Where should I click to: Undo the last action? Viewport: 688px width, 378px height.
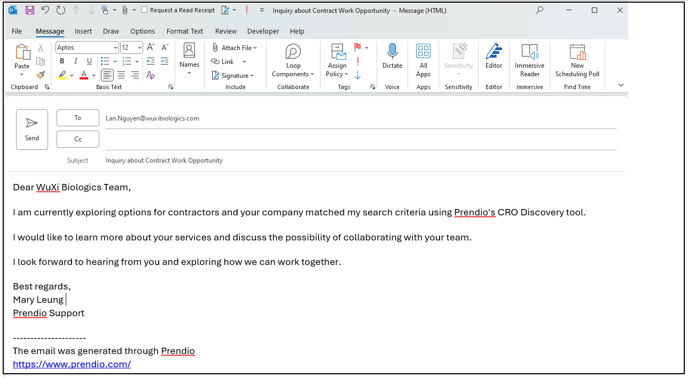(x=45, y=10)
